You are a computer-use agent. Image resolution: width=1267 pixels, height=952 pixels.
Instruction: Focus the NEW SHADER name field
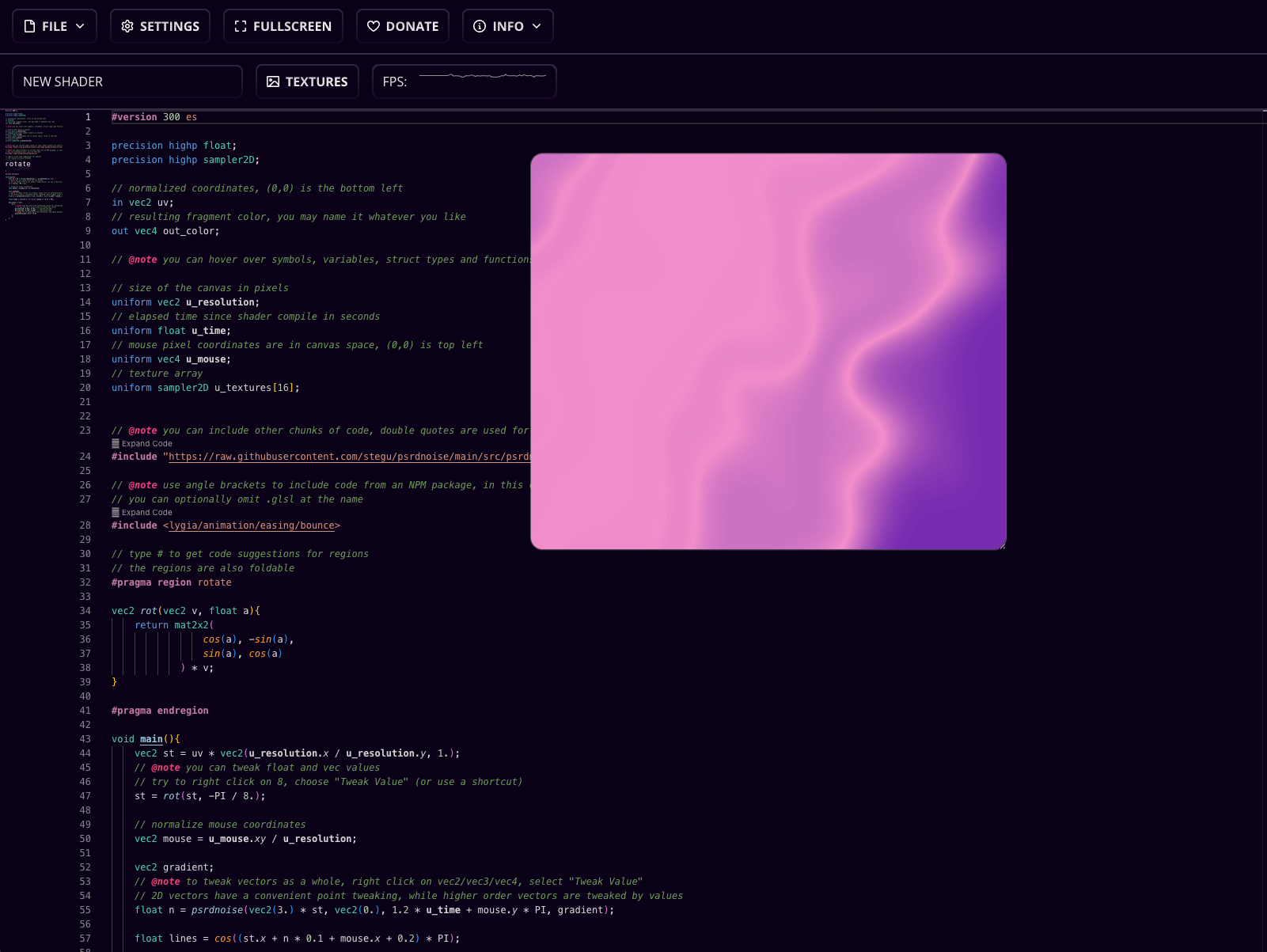point(127,82)
